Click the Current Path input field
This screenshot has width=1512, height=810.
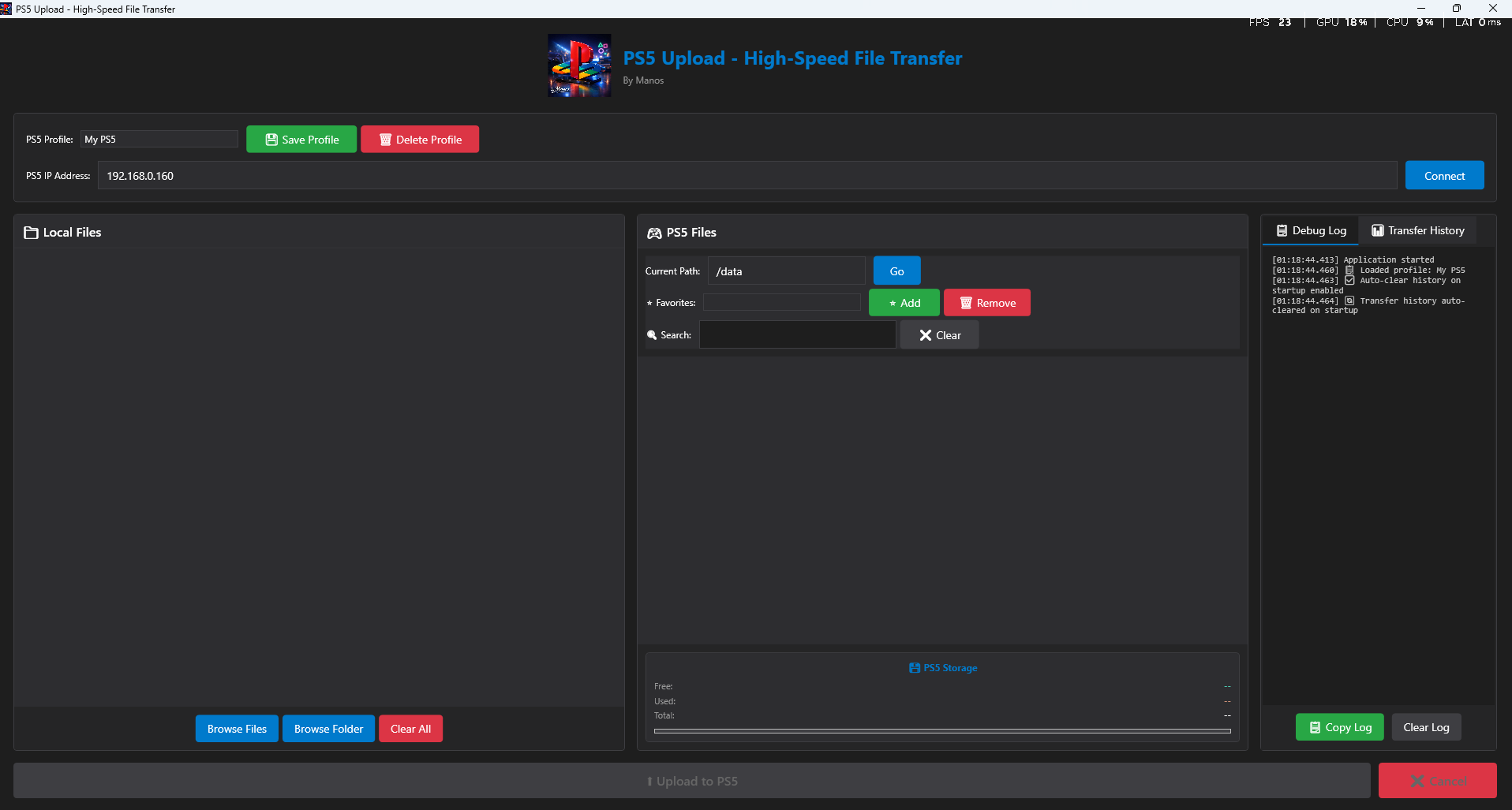point(786,271)
